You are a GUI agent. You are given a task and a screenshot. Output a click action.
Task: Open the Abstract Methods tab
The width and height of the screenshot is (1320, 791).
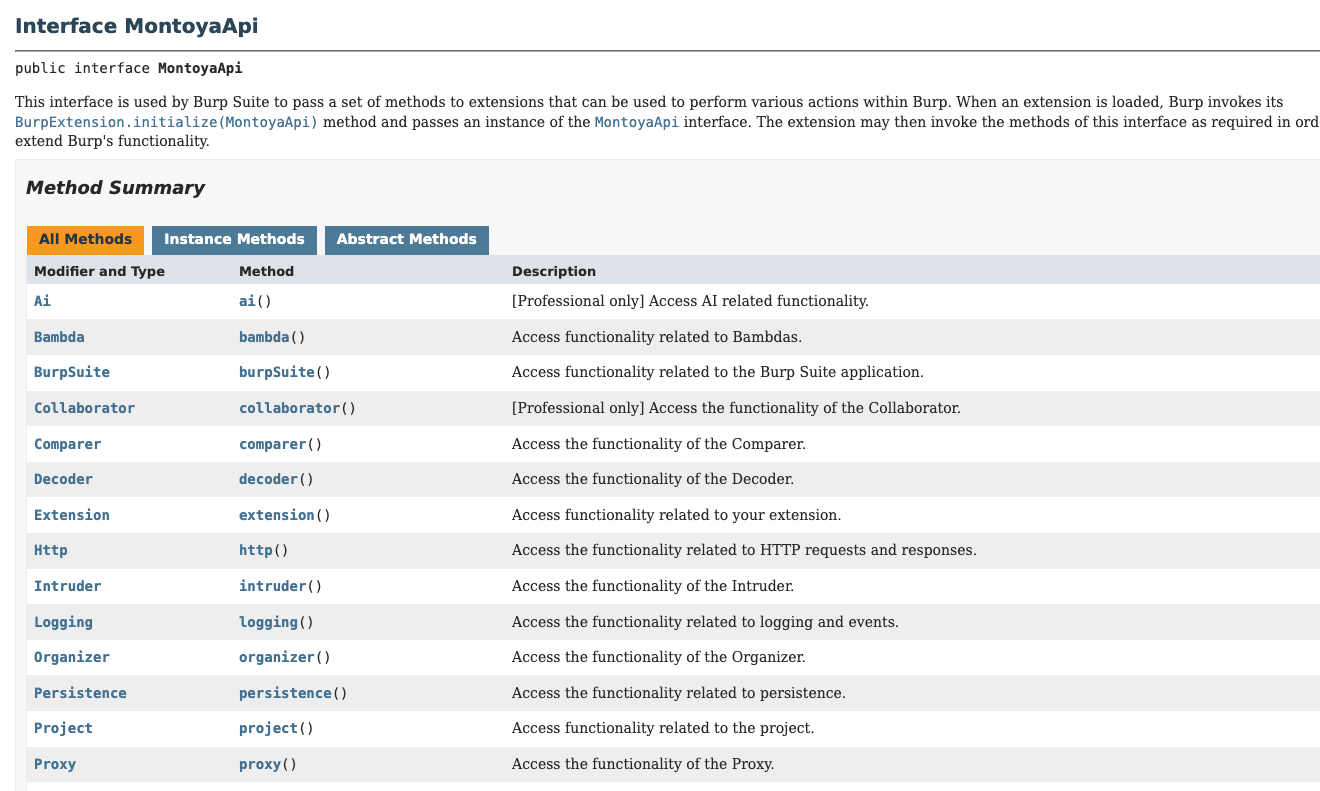coord(406,240)
